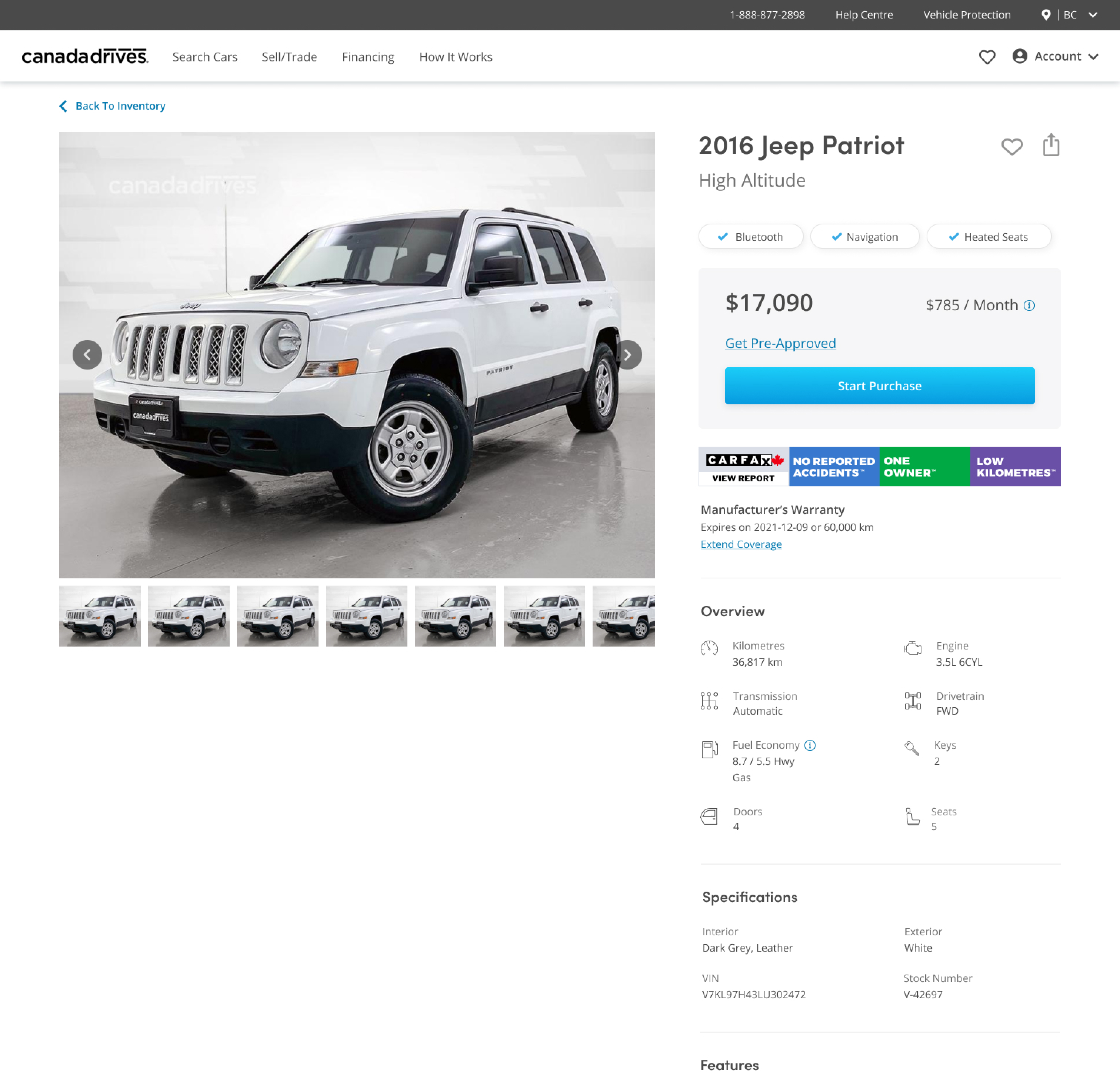Toggle the Heated Seats feature chip
This screenshot has width=1120, height=1079.
point(989,237)
